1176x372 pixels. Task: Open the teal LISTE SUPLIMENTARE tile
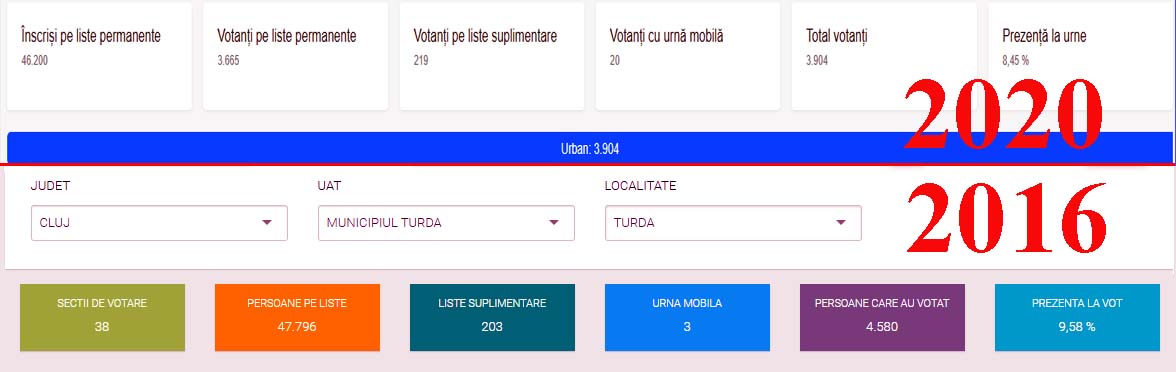pyautogui.click(x=492, y=317)
